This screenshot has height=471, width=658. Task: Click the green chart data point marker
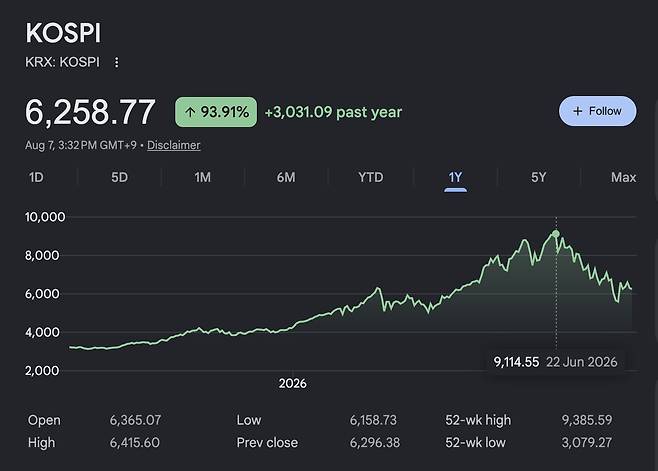[556, 234]
